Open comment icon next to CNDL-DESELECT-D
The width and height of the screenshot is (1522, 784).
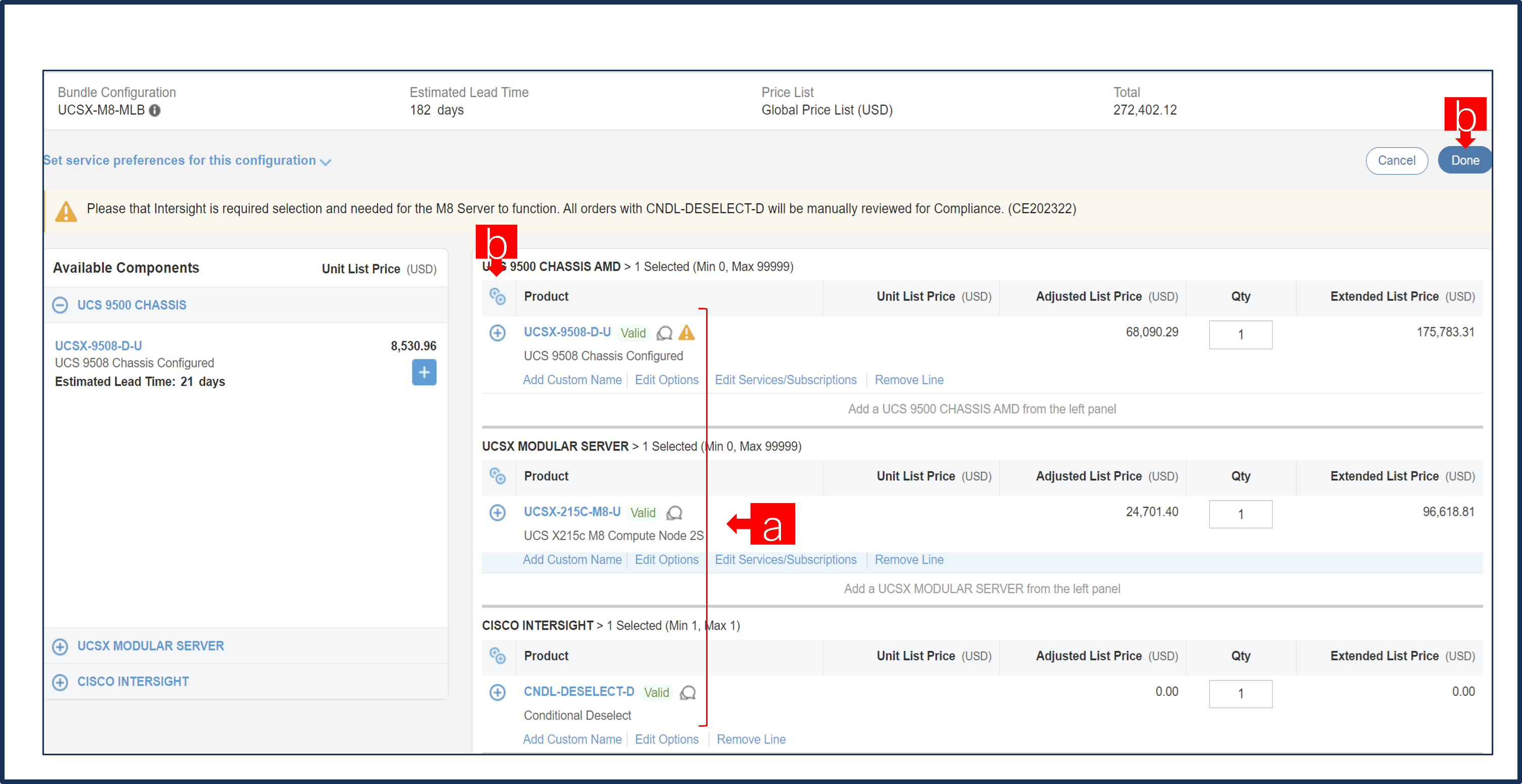click(688, 692)
